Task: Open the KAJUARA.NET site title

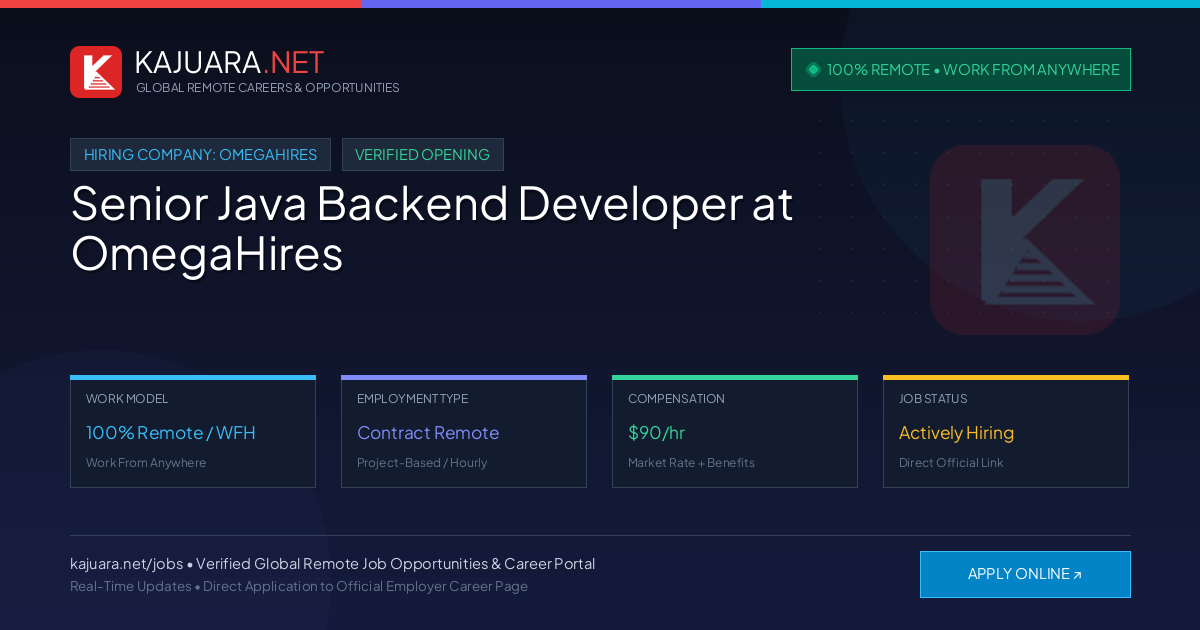Action: 229,62
